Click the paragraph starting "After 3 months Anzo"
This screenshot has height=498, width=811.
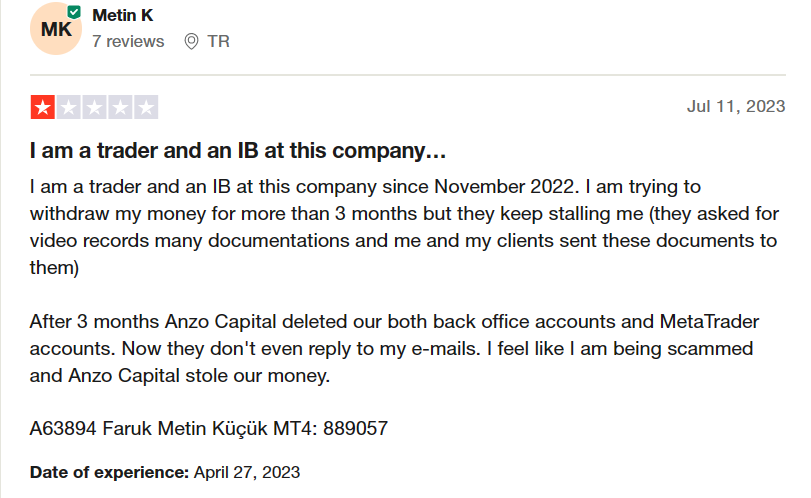tap(394, 349)
